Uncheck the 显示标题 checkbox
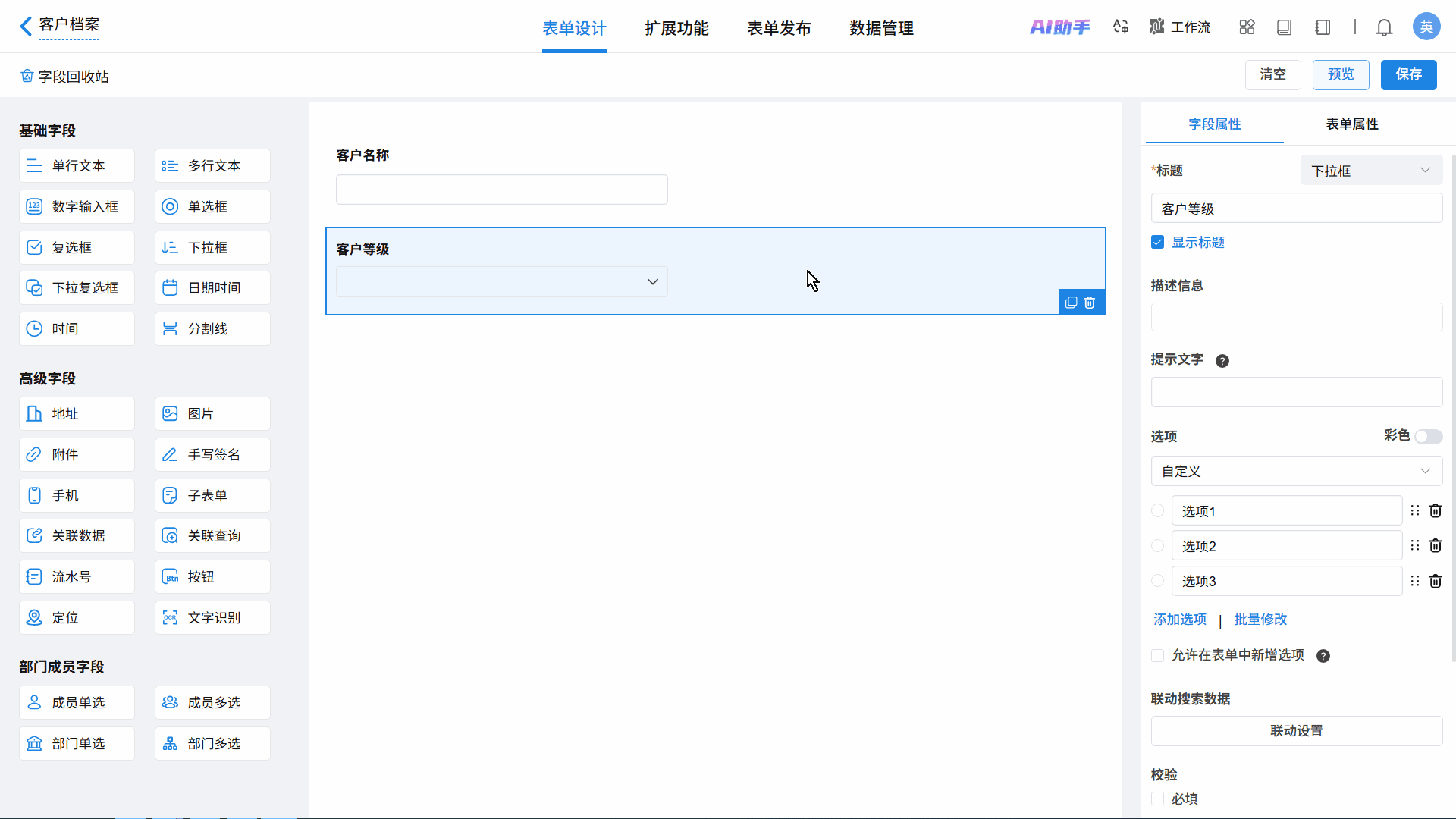The width and height of the screenshot is (1456, 819). tap(1157, 243)
